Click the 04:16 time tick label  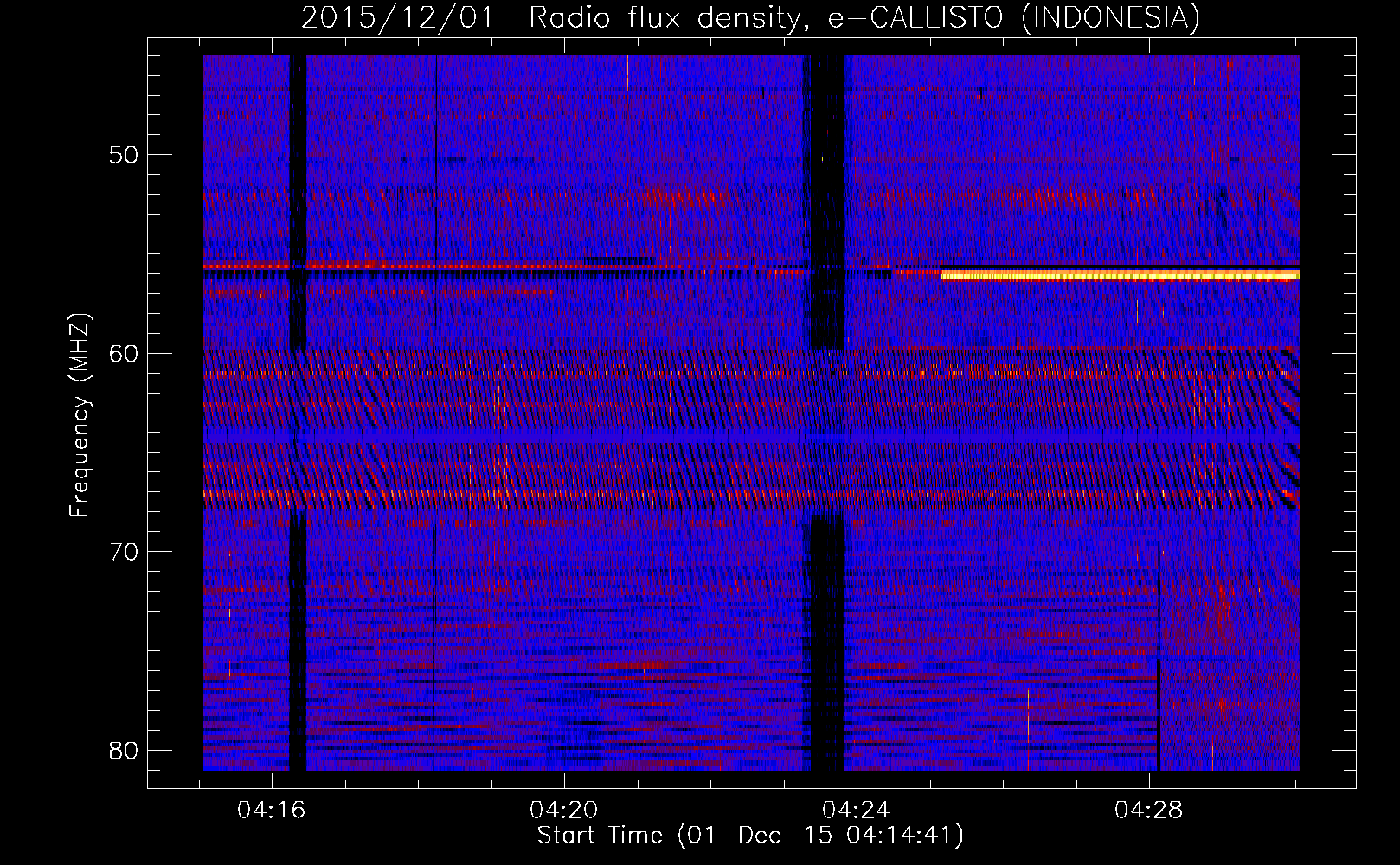(x=272, y=810)
